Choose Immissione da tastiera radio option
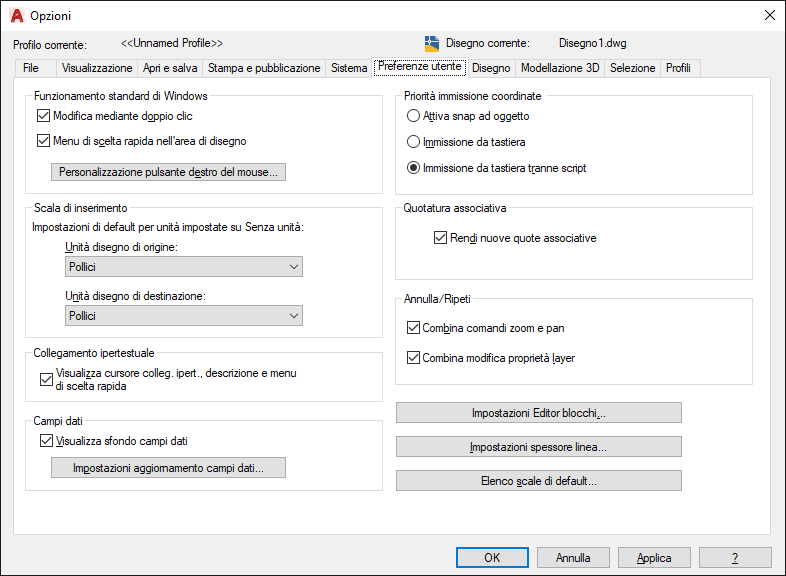The width and height of the screenshot is (786, 576). (414, 142)
